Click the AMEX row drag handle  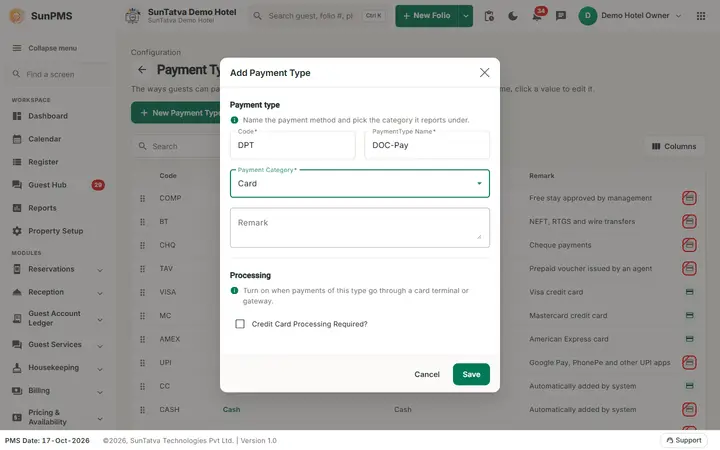(142, 339)
